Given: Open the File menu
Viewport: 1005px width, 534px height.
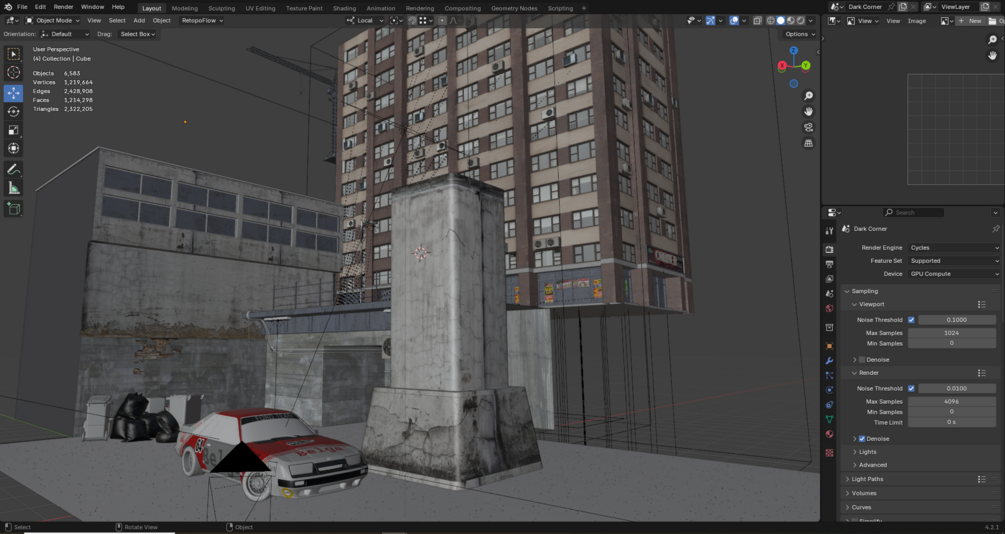Looking at the screenshot, I should click(22, 7).
